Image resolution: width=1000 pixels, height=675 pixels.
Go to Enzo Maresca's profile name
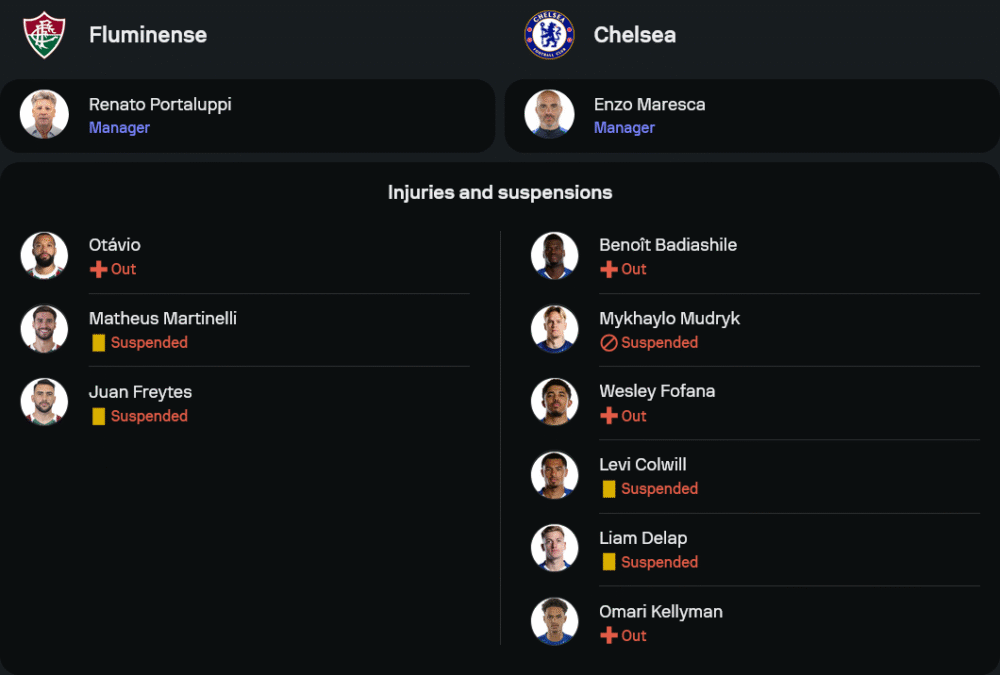tap(649, 104)
